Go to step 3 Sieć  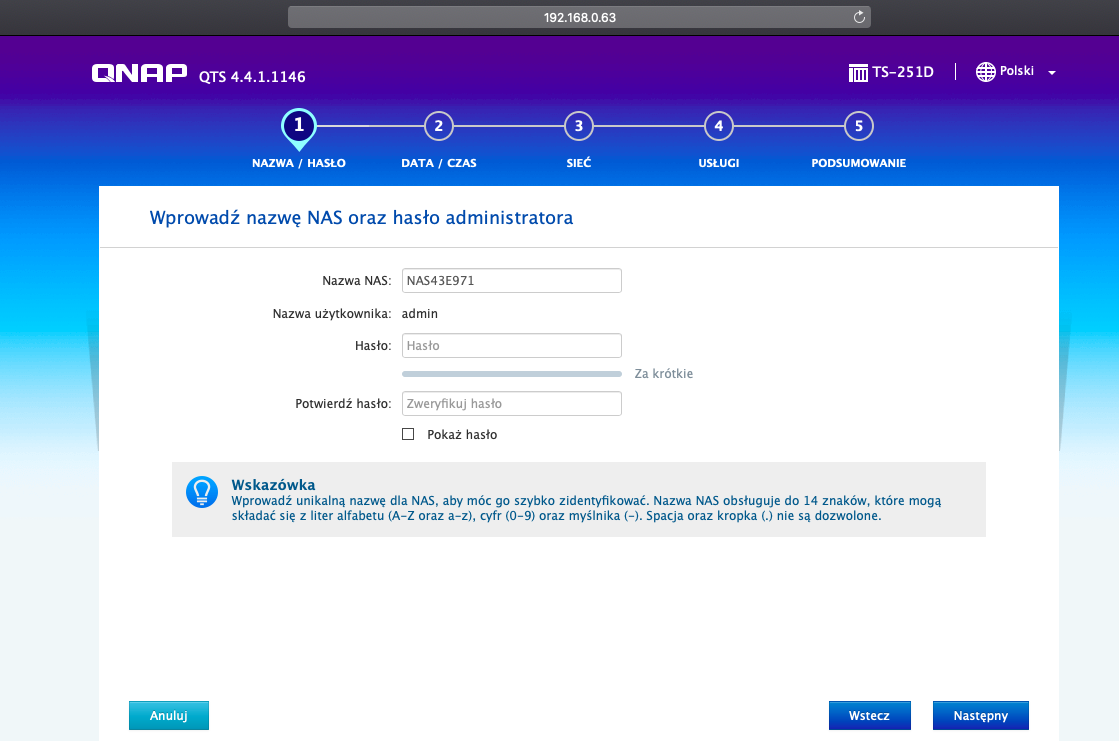pyautogui.click(x=579, y=126)
